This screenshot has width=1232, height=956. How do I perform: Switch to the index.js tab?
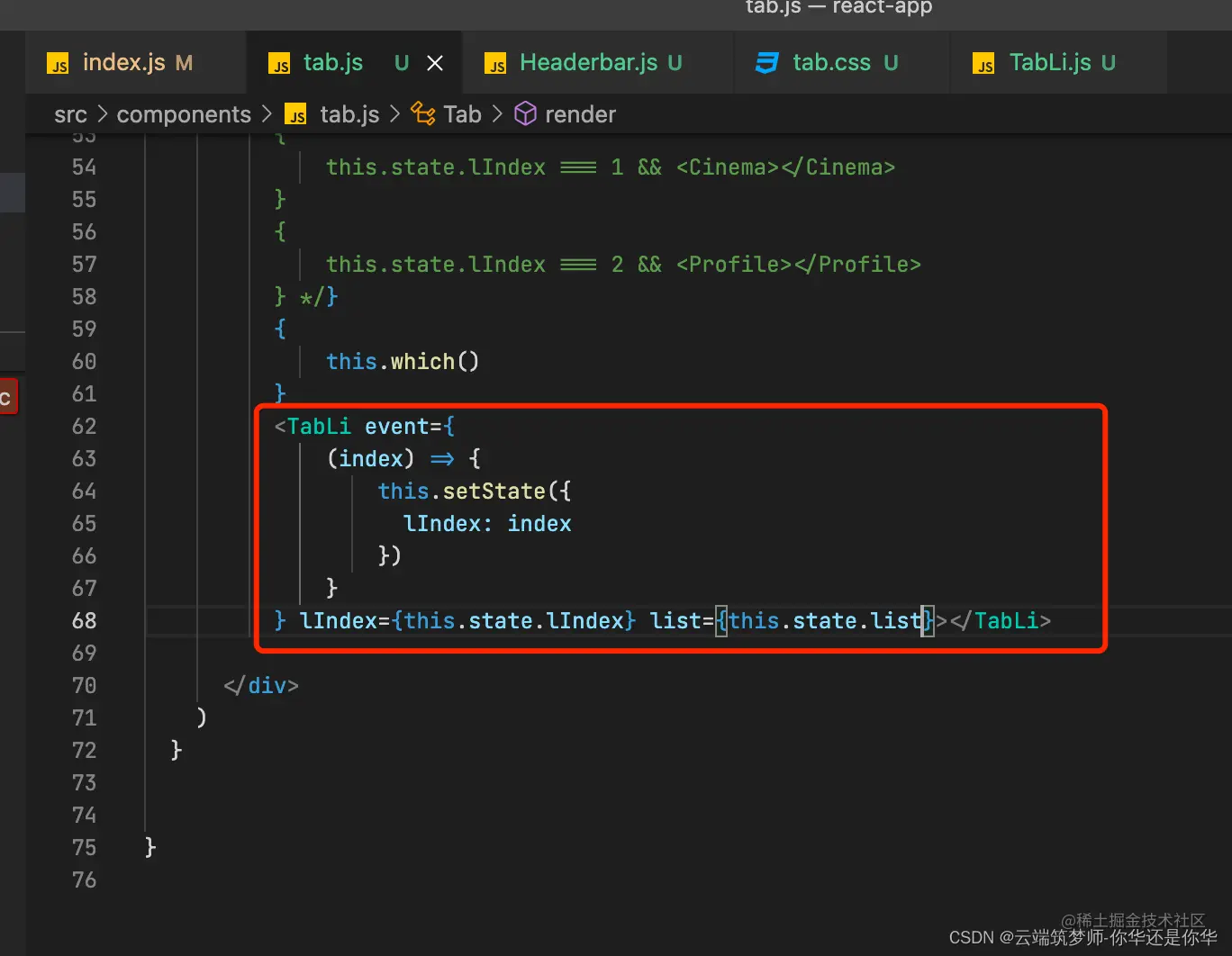135,63
